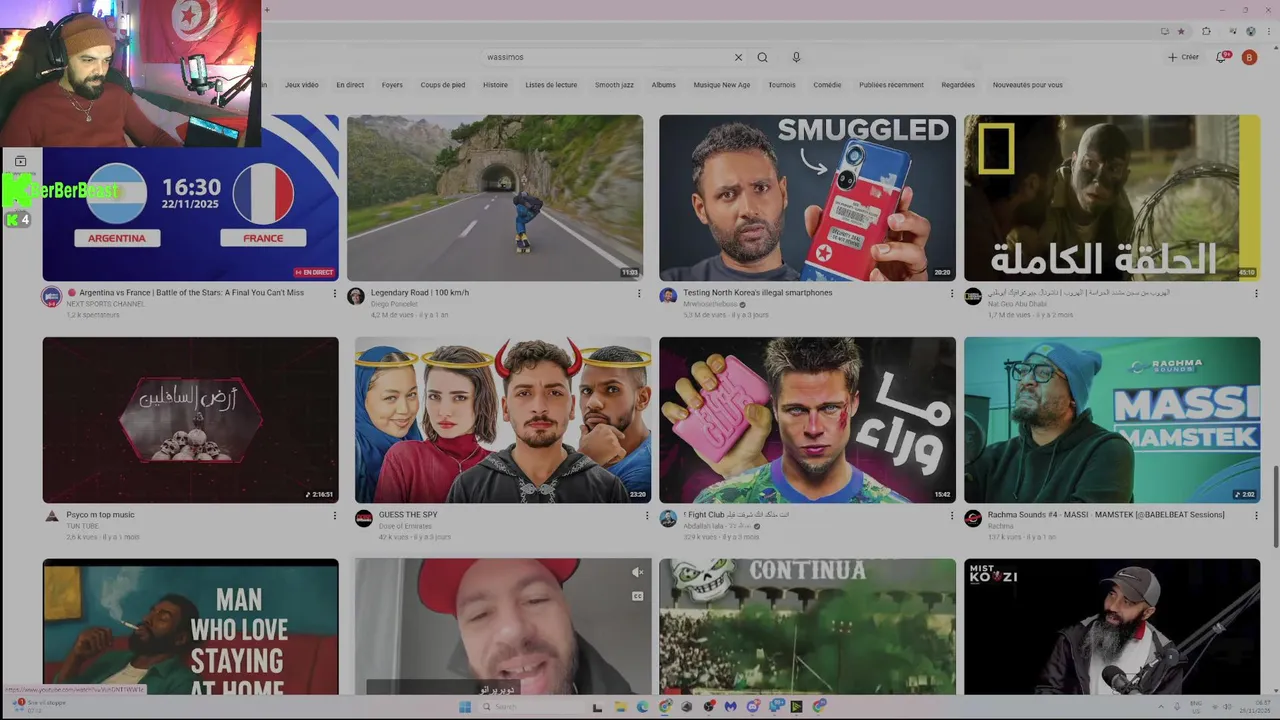Select the Publiées récemment chip
Viewport: 1280px width, 720px height.
891,85
